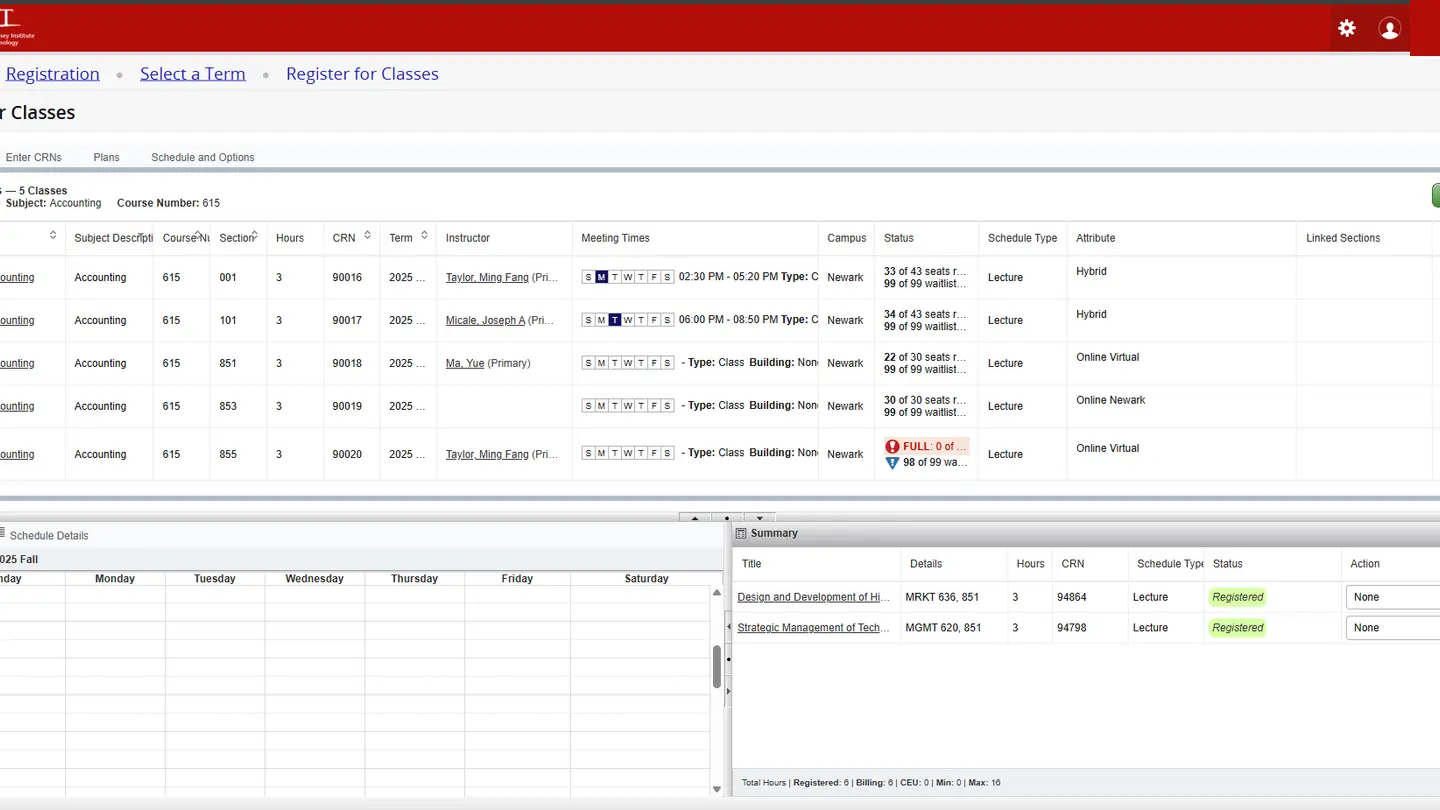Click the center dot on panel divider
1440x810 pixels.
(x=727, y=518)
